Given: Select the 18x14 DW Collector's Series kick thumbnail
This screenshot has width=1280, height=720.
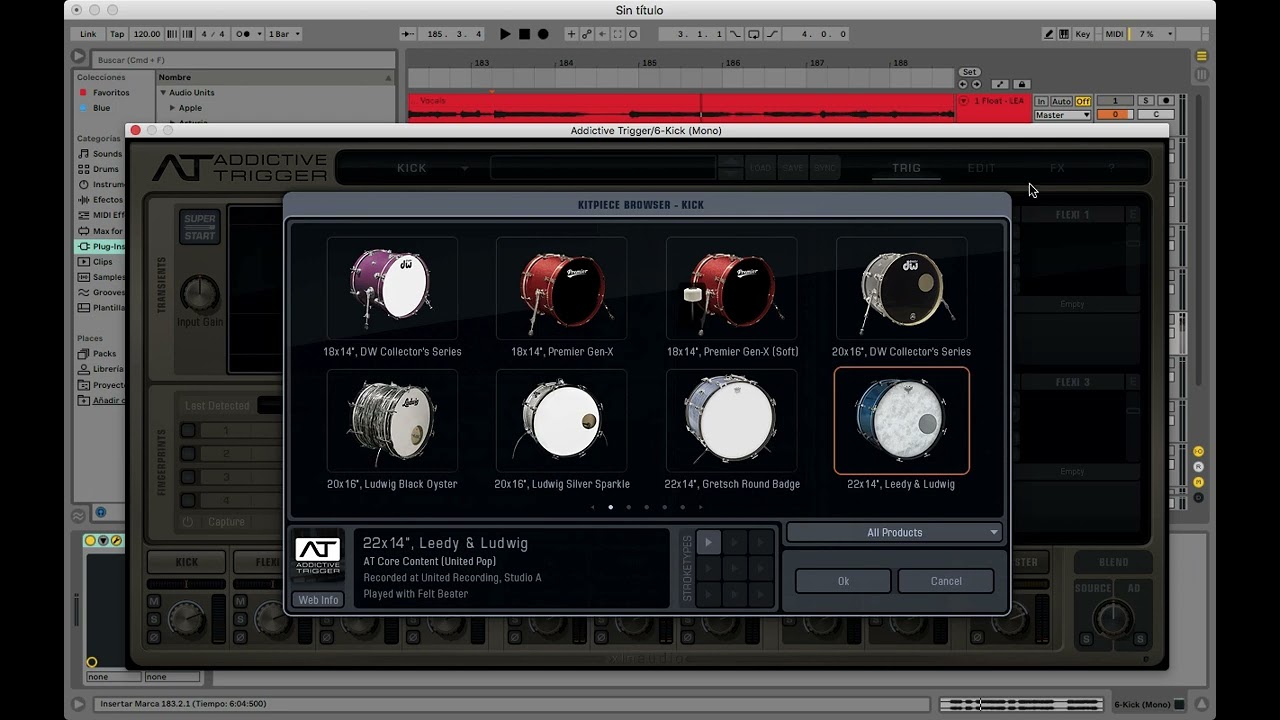Looking at the screenshot, I should pyautogui.click(x=392, y=288).
